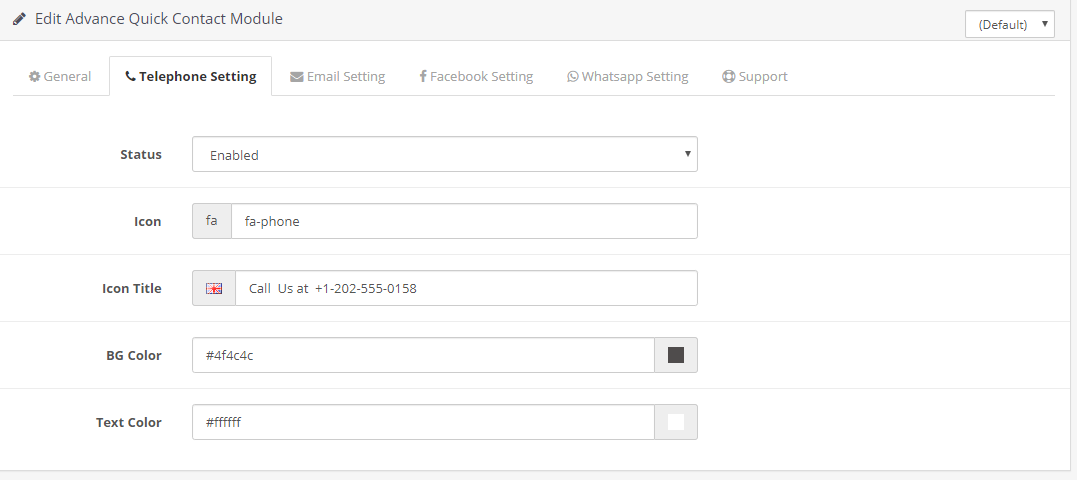The width and height of the screenshot is (1077, 480).
Task: Click the Status field label
Action: coord(141,155)
